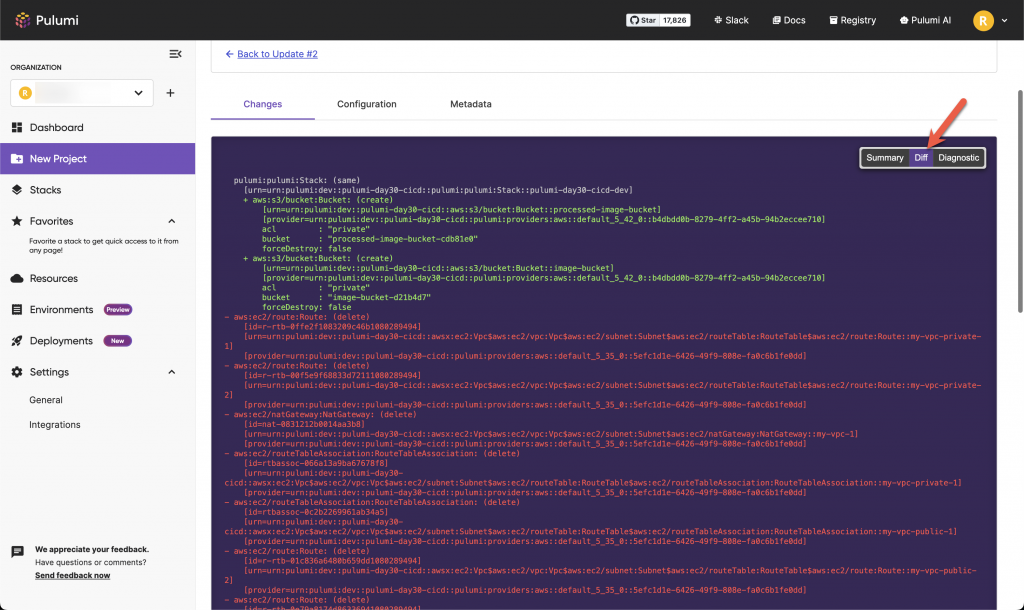The image size is (1024, 610).
Task: Click the yellow user avatar
Action: (983, 21)
